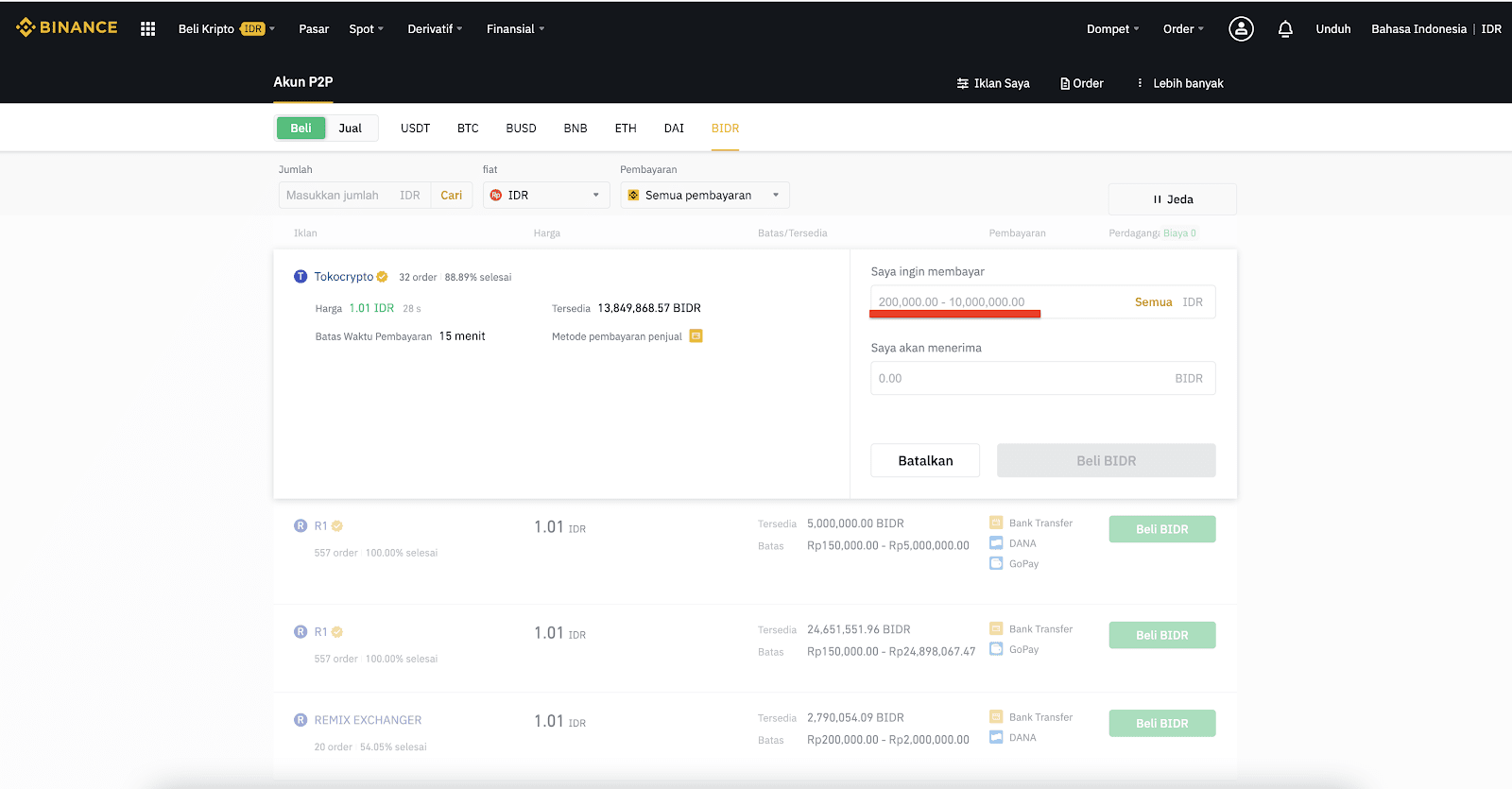Viewport: 1512px width, 789px height.
Task: Expand the Finansial menu
Action: 516,29
